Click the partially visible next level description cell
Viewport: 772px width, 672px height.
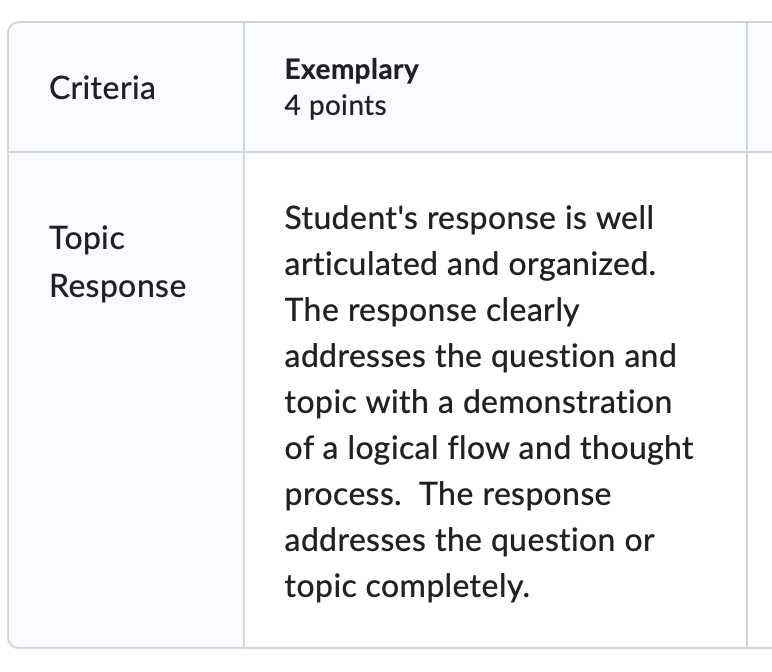tap(760, 400)
